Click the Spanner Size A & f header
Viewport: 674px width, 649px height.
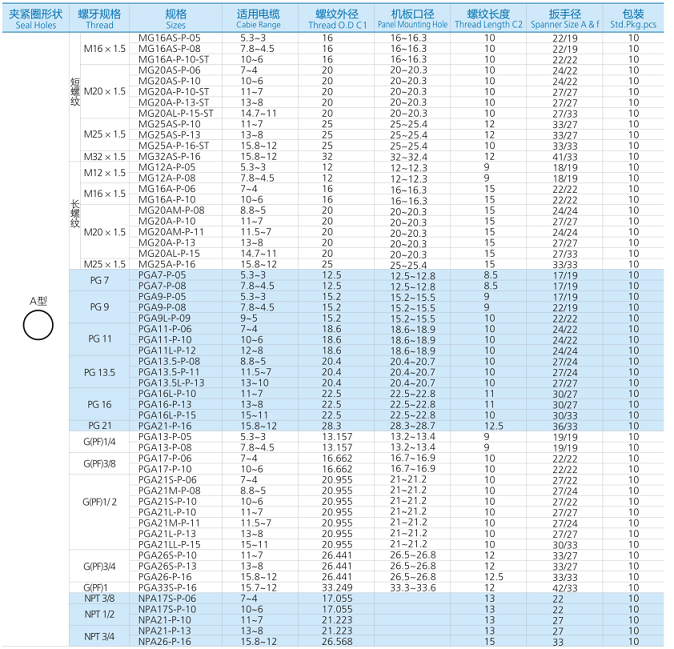(565, 19)
